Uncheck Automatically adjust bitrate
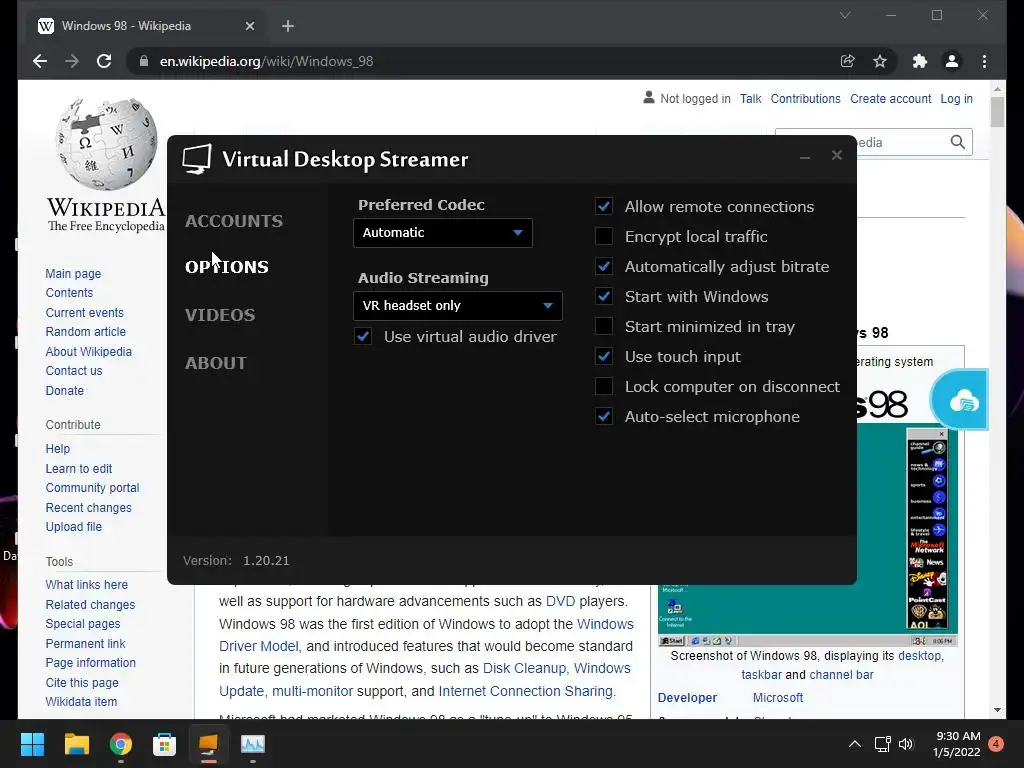The image size is (1024, 768). (x=604, y=266)
